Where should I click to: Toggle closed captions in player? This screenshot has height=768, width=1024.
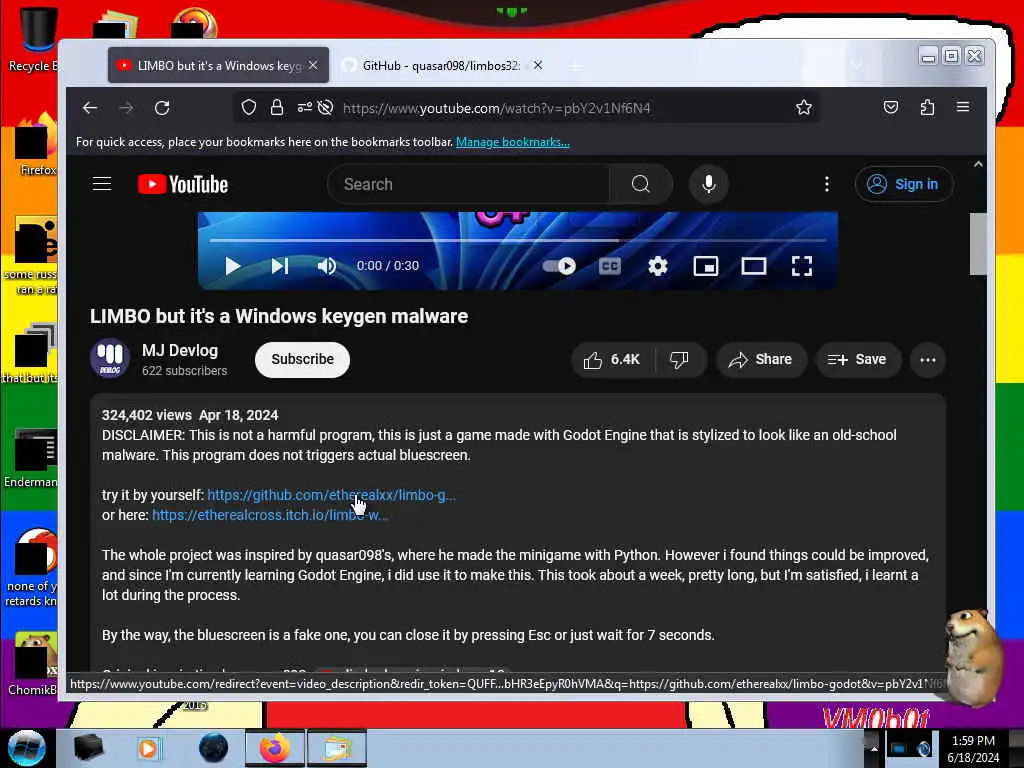click(x=609, y=266)
